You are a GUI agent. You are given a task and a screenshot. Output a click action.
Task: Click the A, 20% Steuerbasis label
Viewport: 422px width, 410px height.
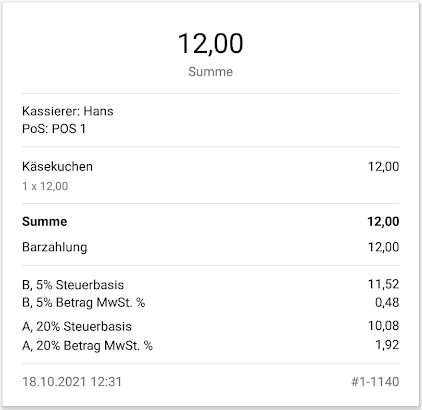[x=77, y=326]
